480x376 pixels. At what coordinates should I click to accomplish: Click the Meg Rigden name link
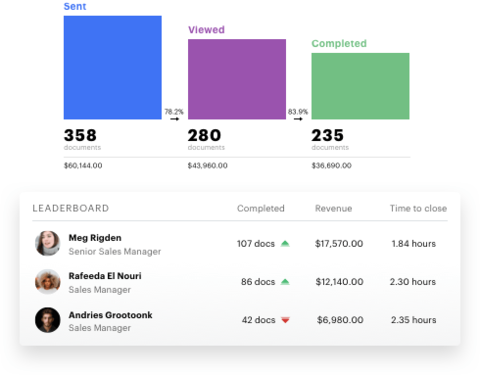click(x=95, y=238)
